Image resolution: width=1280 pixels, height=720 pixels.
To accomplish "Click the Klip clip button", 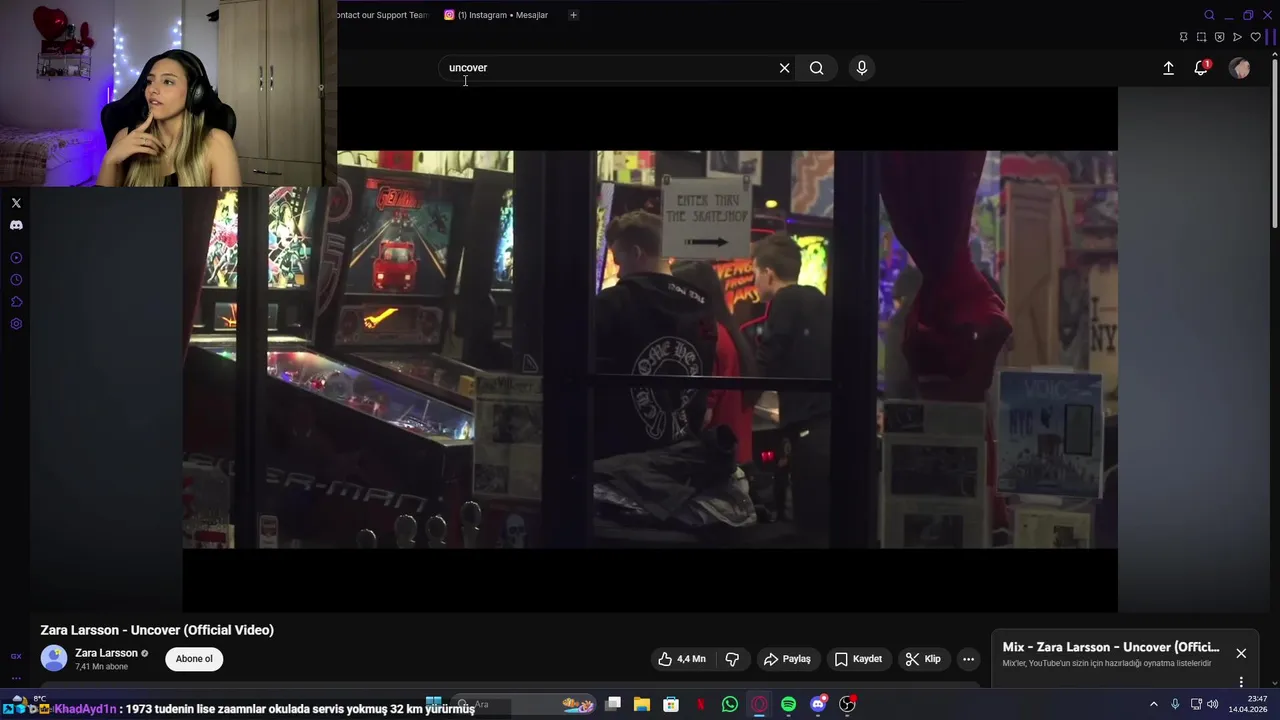I will pyautogui.click(x=923, y=659).
